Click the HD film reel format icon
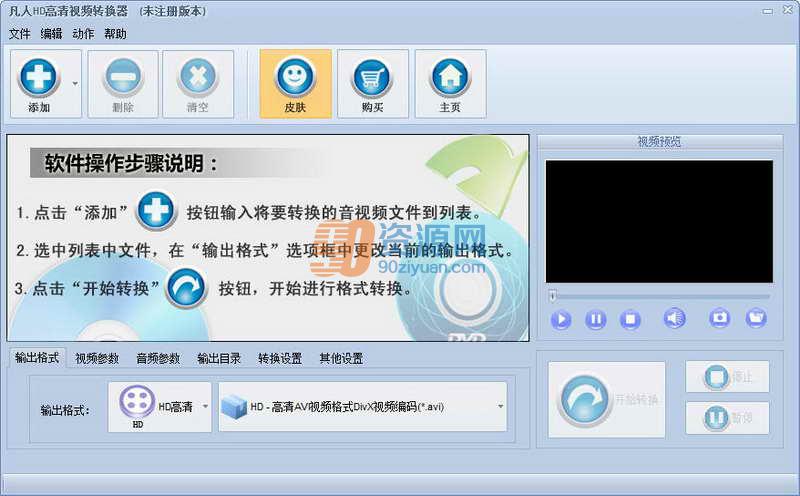The height and width of the screenshot is (496, 800). coord(137,403)
